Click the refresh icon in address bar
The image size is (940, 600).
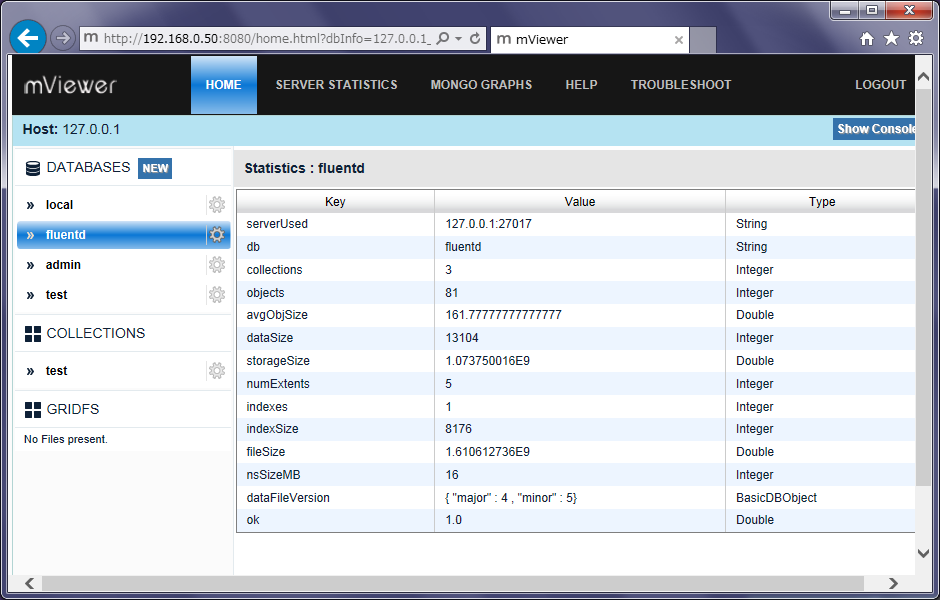475,38
